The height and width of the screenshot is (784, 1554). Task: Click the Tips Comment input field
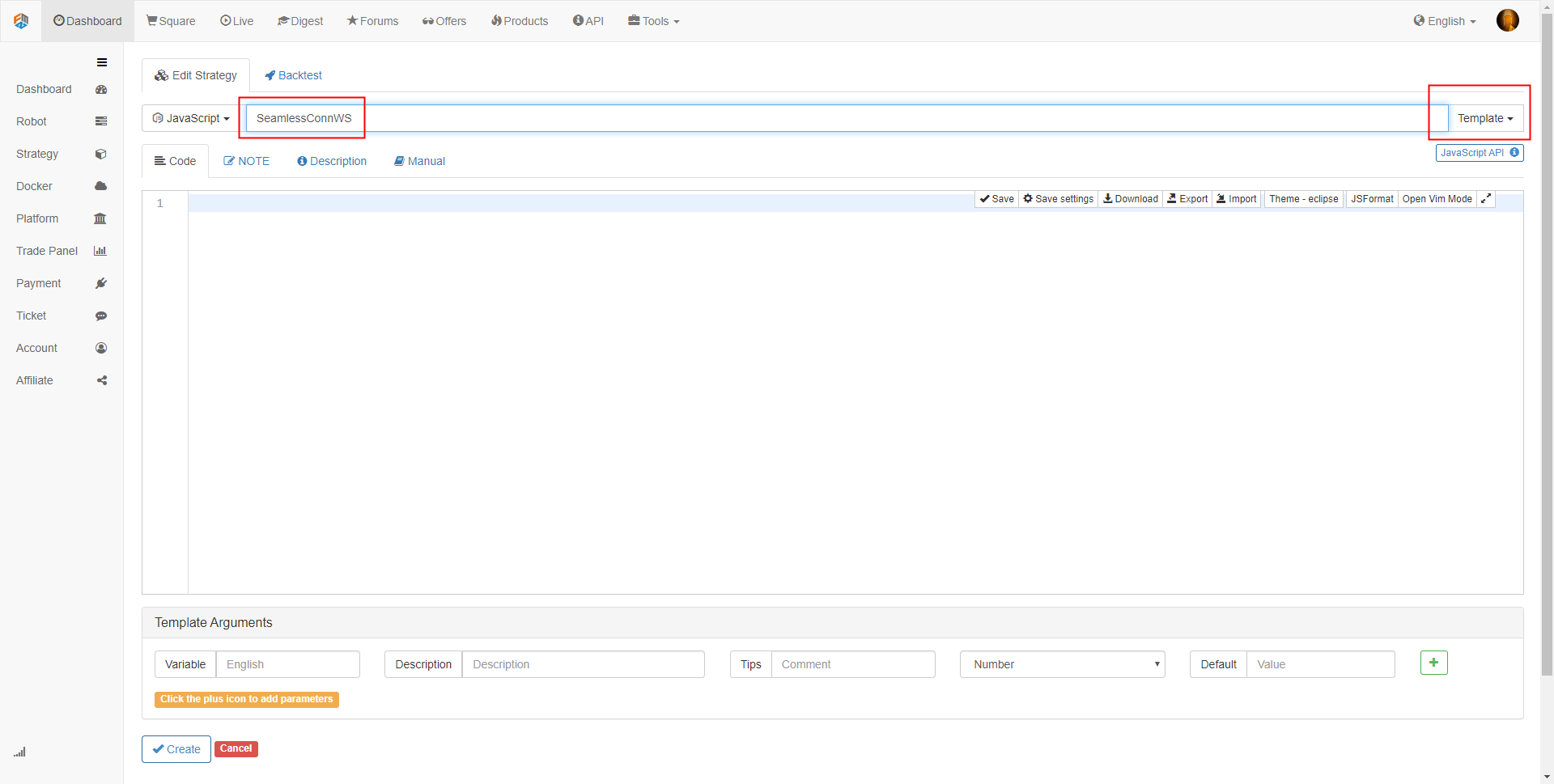pyautogui.click(x=853, y=664)
